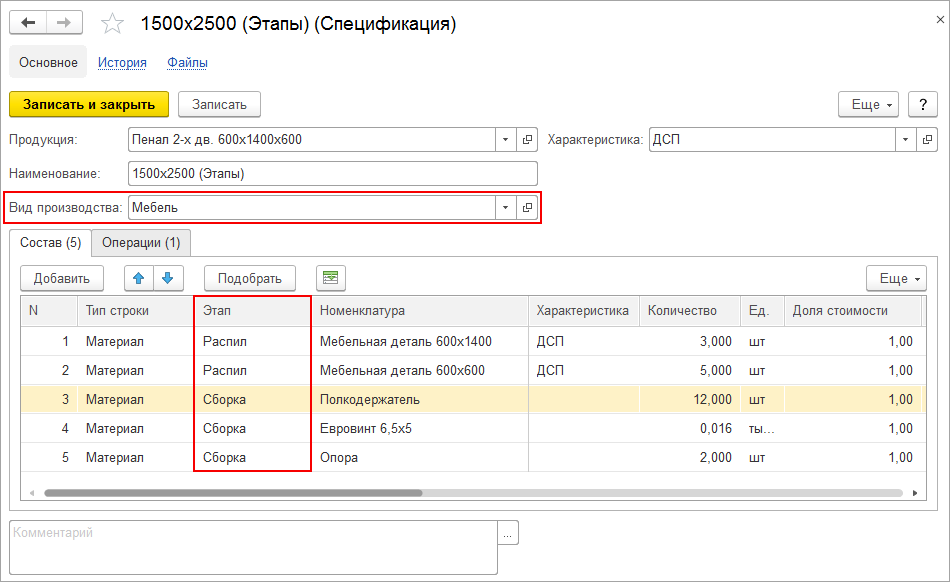Switch to the Операции (1) tab
Image resolution: width=950 pixels, height=582 pixels.
click(141, 242)
